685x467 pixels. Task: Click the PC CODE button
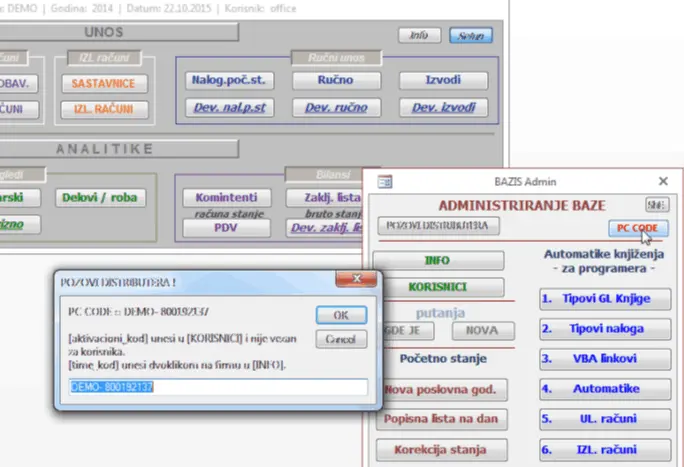pos(637,228)
